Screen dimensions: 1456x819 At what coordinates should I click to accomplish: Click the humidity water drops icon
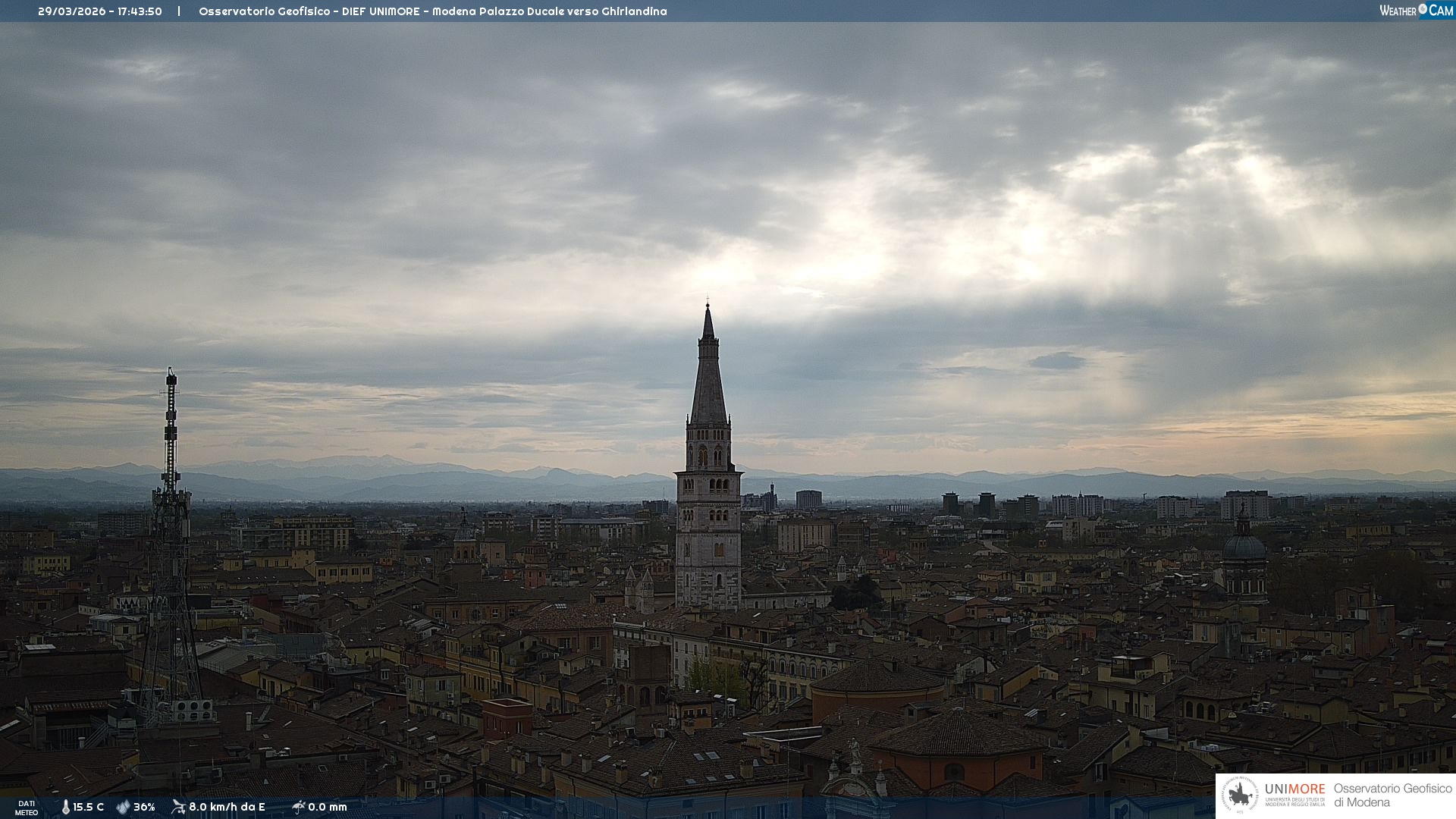(123, 807)
